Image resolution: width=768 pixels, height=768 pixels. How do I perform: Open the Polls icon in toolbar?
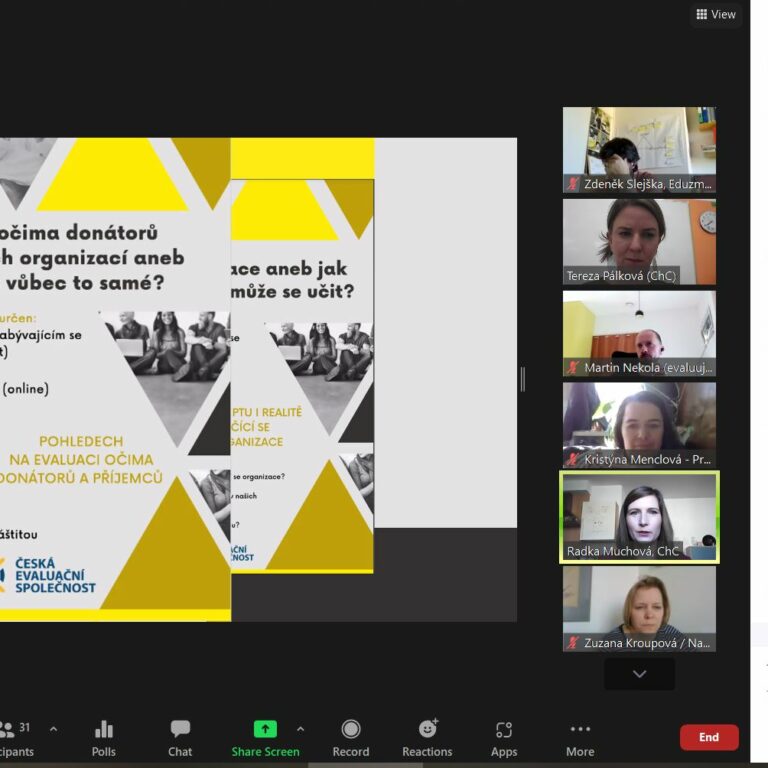pyautogui.click(x=104, y=730)
